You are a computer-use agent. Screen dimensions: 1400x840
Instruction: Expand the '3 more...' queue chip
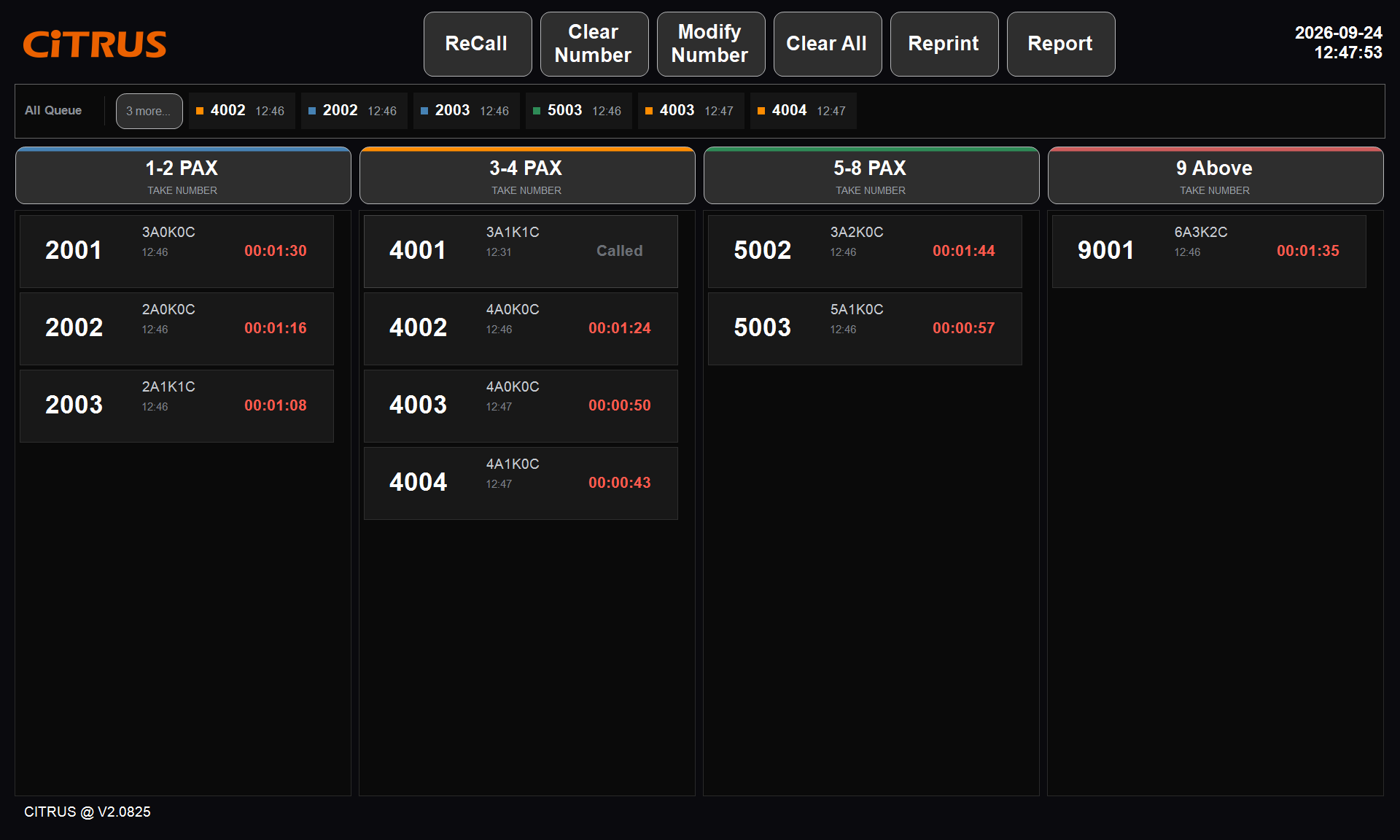(149, 111)
